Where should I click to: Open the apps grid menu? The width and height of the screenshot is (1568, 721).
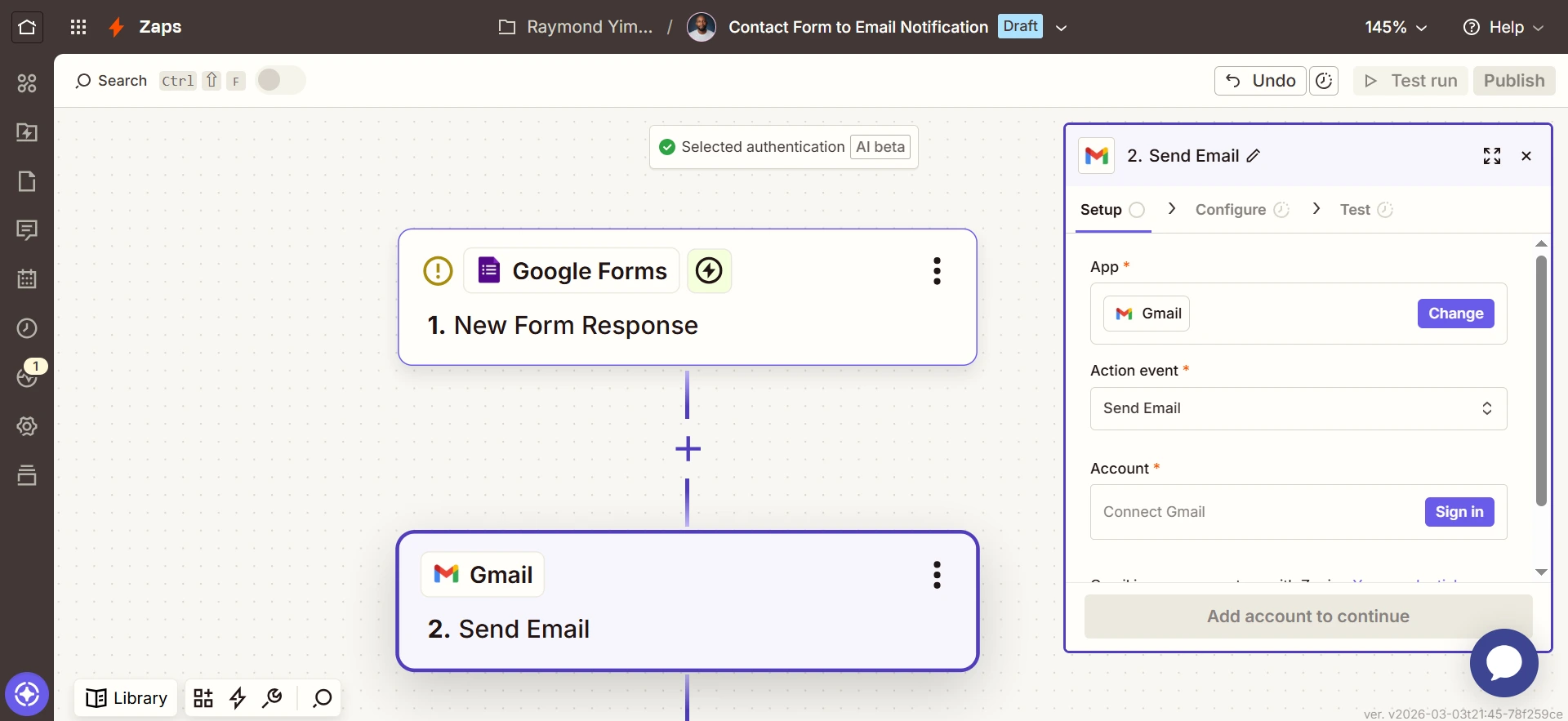point(78,27)
